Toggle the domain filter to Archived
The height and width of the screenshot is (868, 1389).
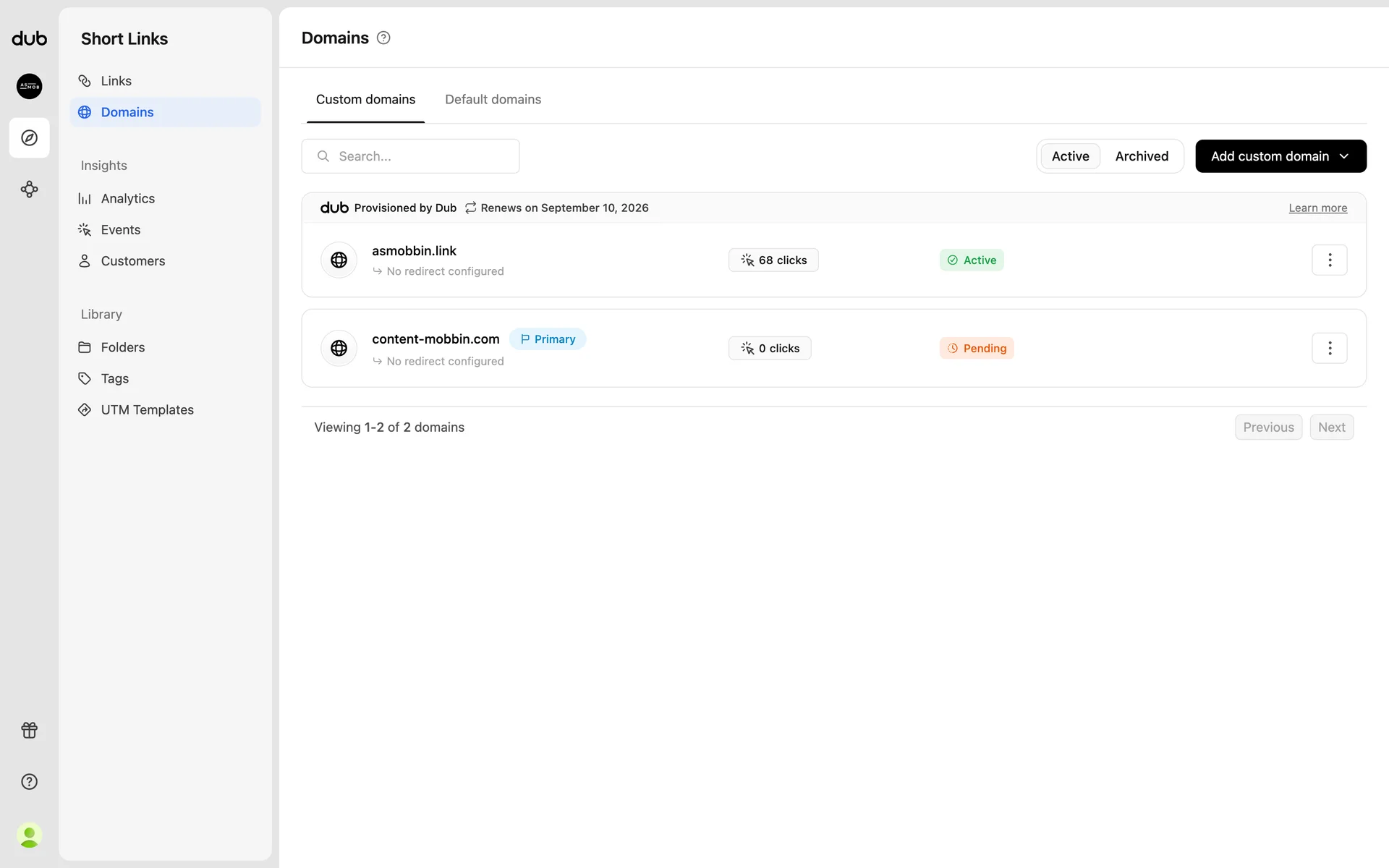click(1141, 156)
